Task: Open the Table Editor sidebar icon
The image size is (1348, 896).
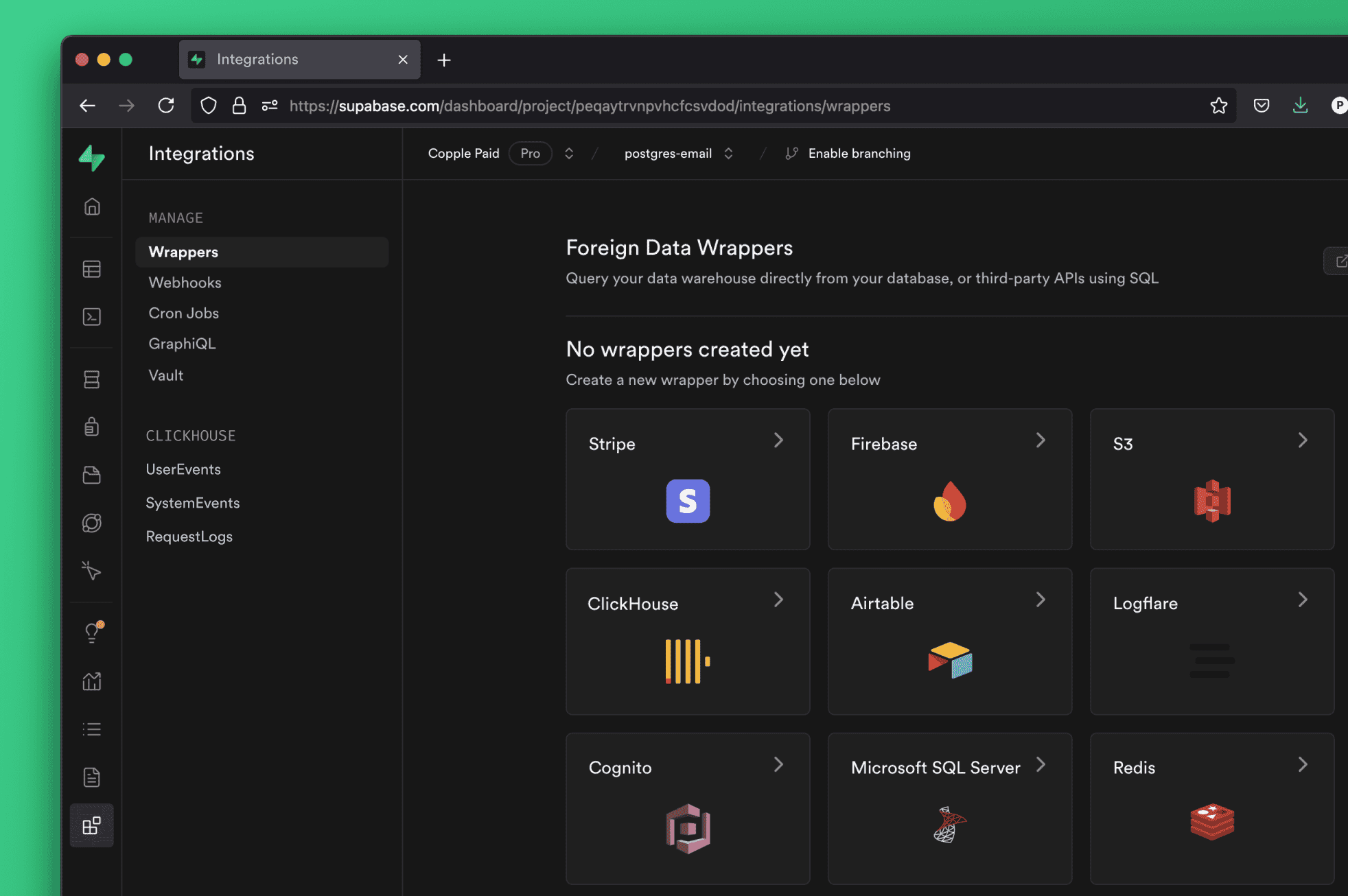Action: [x=92, y=269]
